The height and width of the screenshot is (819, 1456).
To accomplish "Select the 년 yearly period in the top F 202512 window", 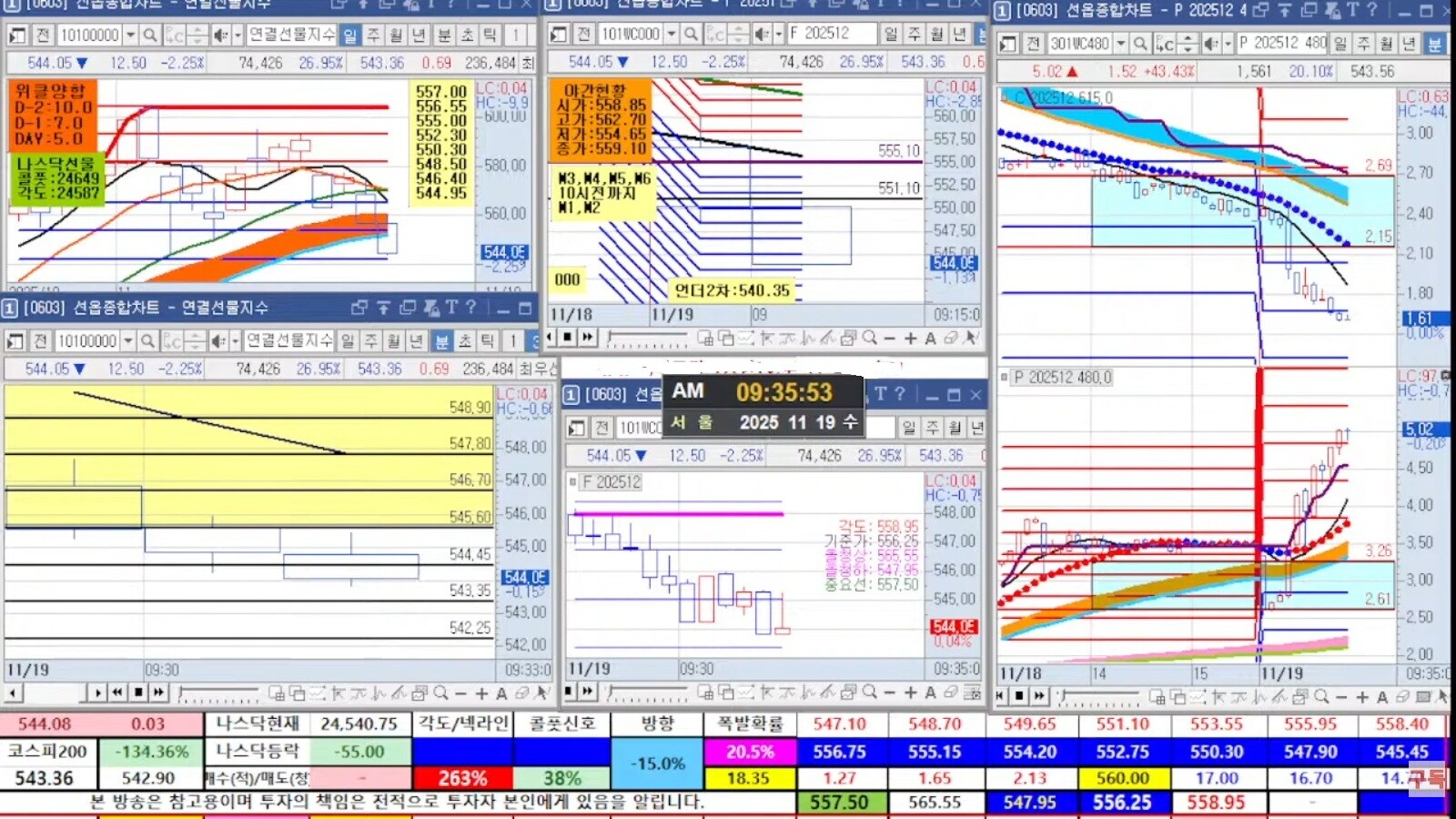I will [960, 35].
